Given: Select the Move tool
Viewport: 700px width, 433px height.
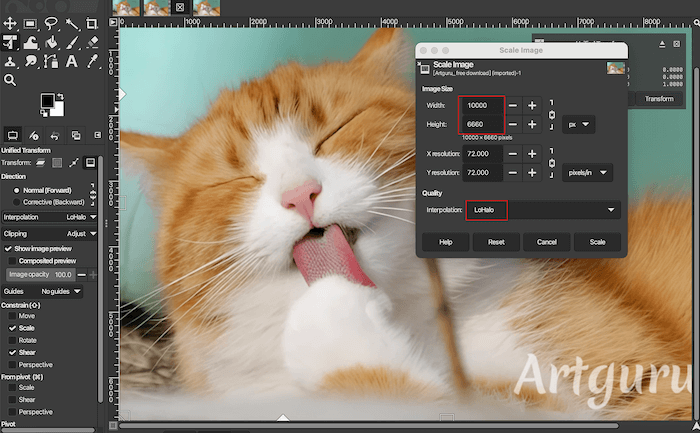Looking at the screenshot, I should 10,23.
